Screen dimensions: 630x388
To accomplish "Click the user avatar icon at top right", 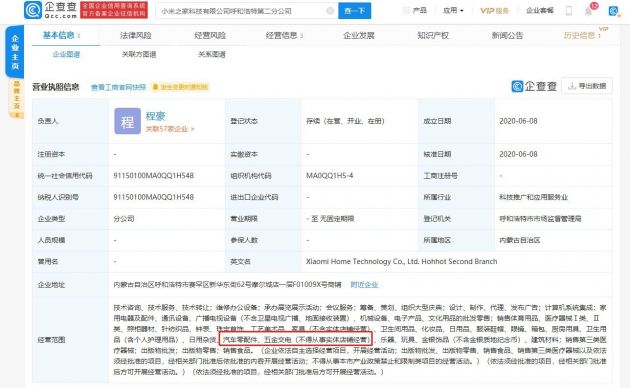I will coord(613,11).
